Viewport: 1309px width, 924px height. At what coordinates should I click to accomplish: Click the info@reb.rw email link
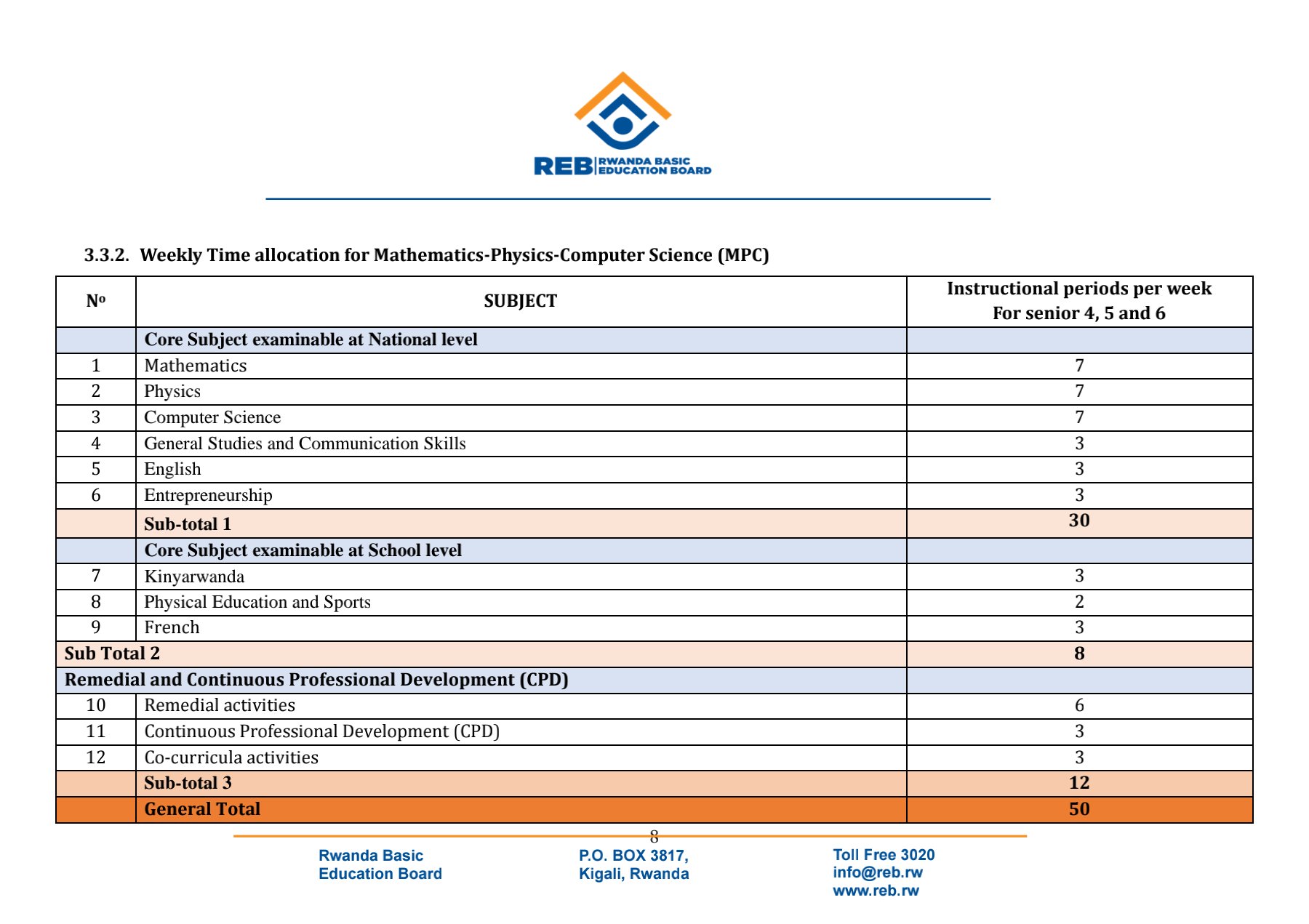[x=877, y=874]
